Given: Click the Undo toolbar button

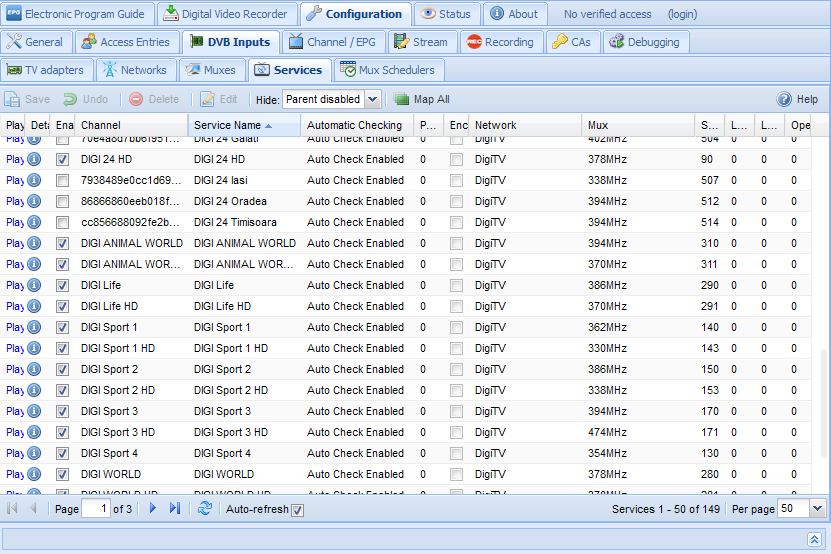Looking at the screenshot, I should [85, 99].
